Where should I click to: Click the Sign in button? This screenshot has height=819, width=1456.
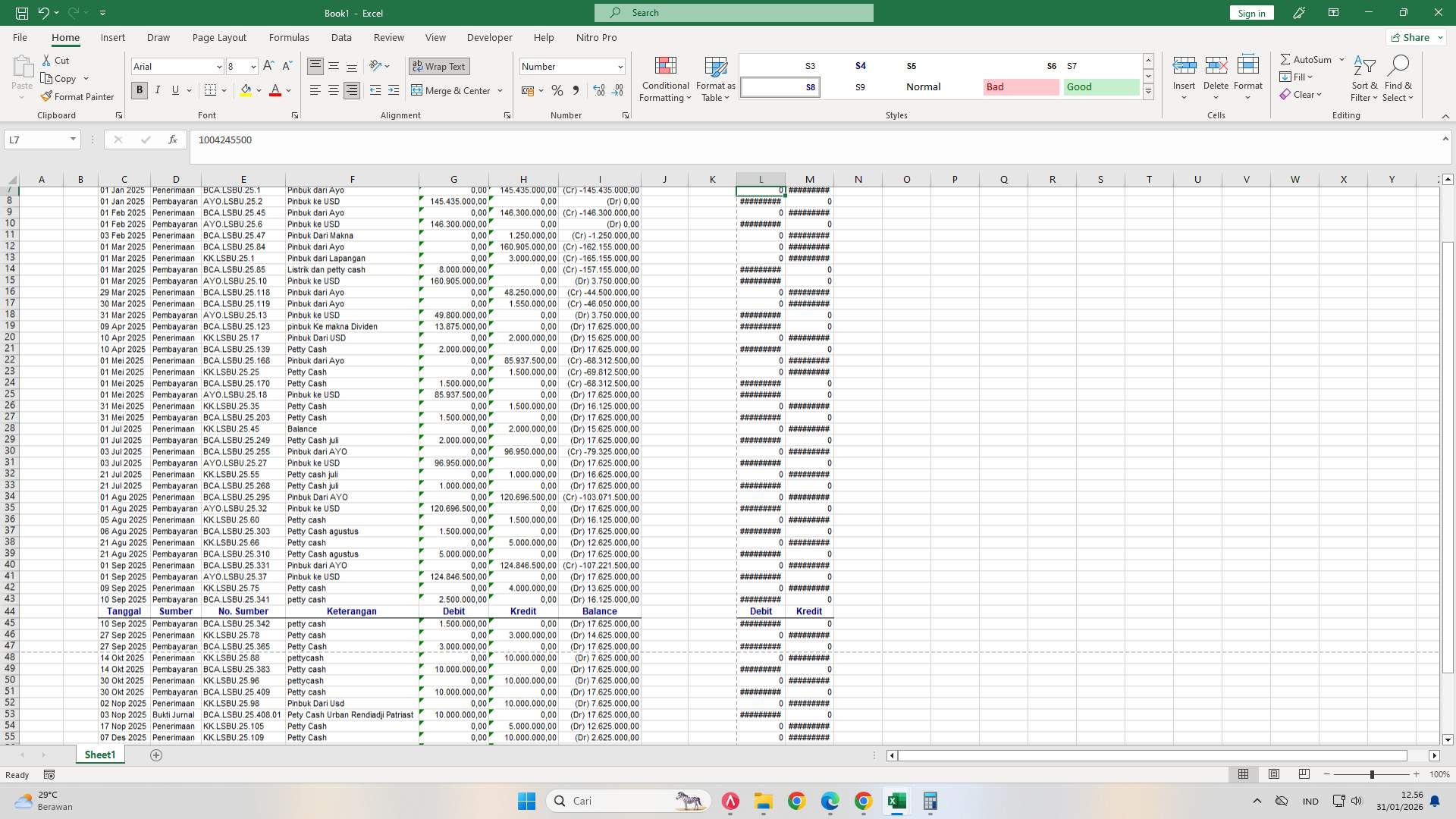[1250, 12]
